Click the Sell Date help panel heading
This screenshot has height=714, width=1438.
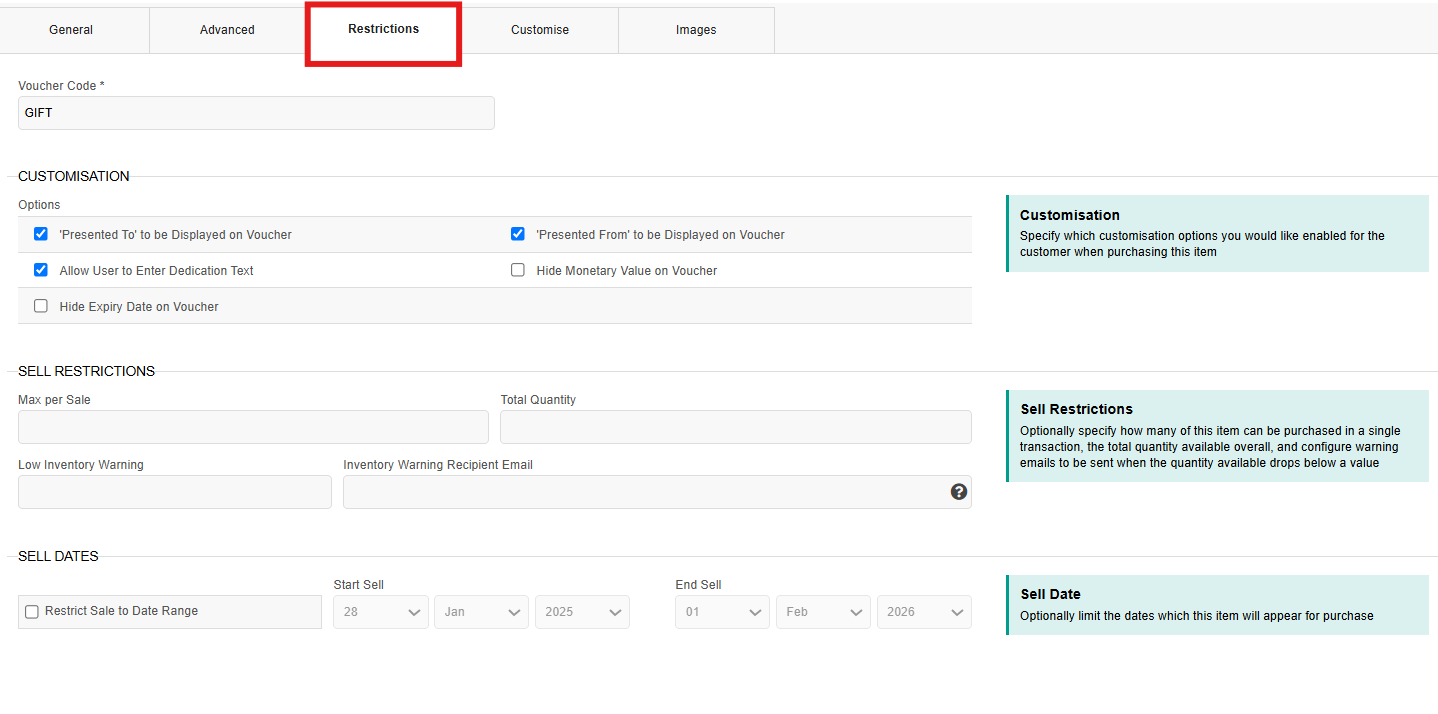tap(1050, 594)
